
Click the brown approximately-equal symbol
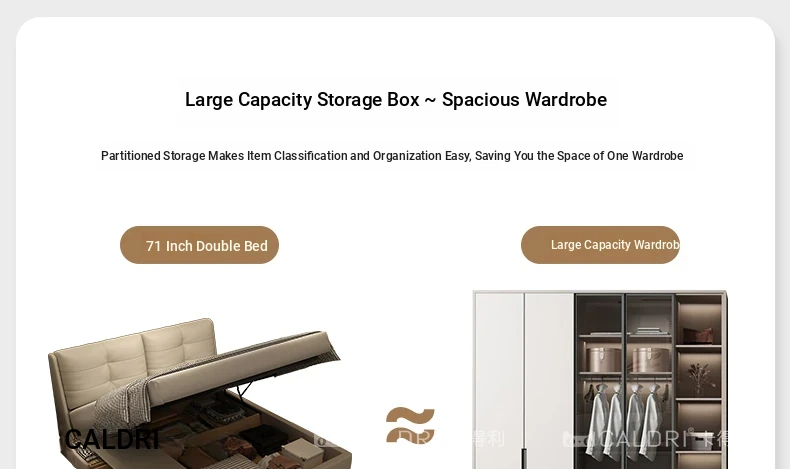(x=410, y=425)
